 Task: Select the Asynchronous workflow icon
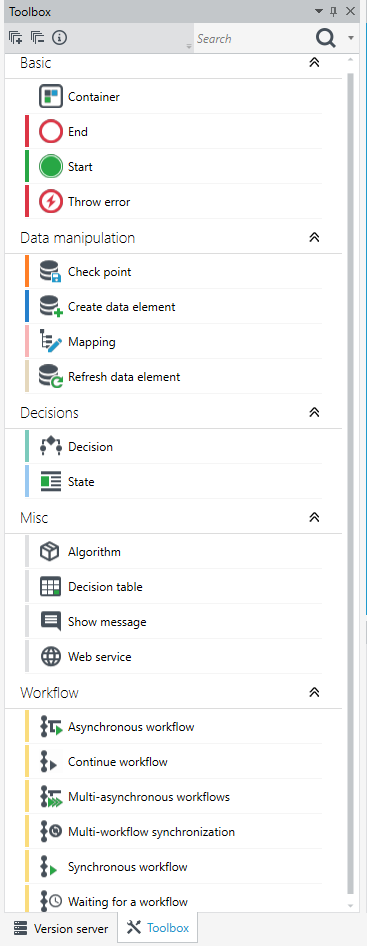[x=51, y=727]
